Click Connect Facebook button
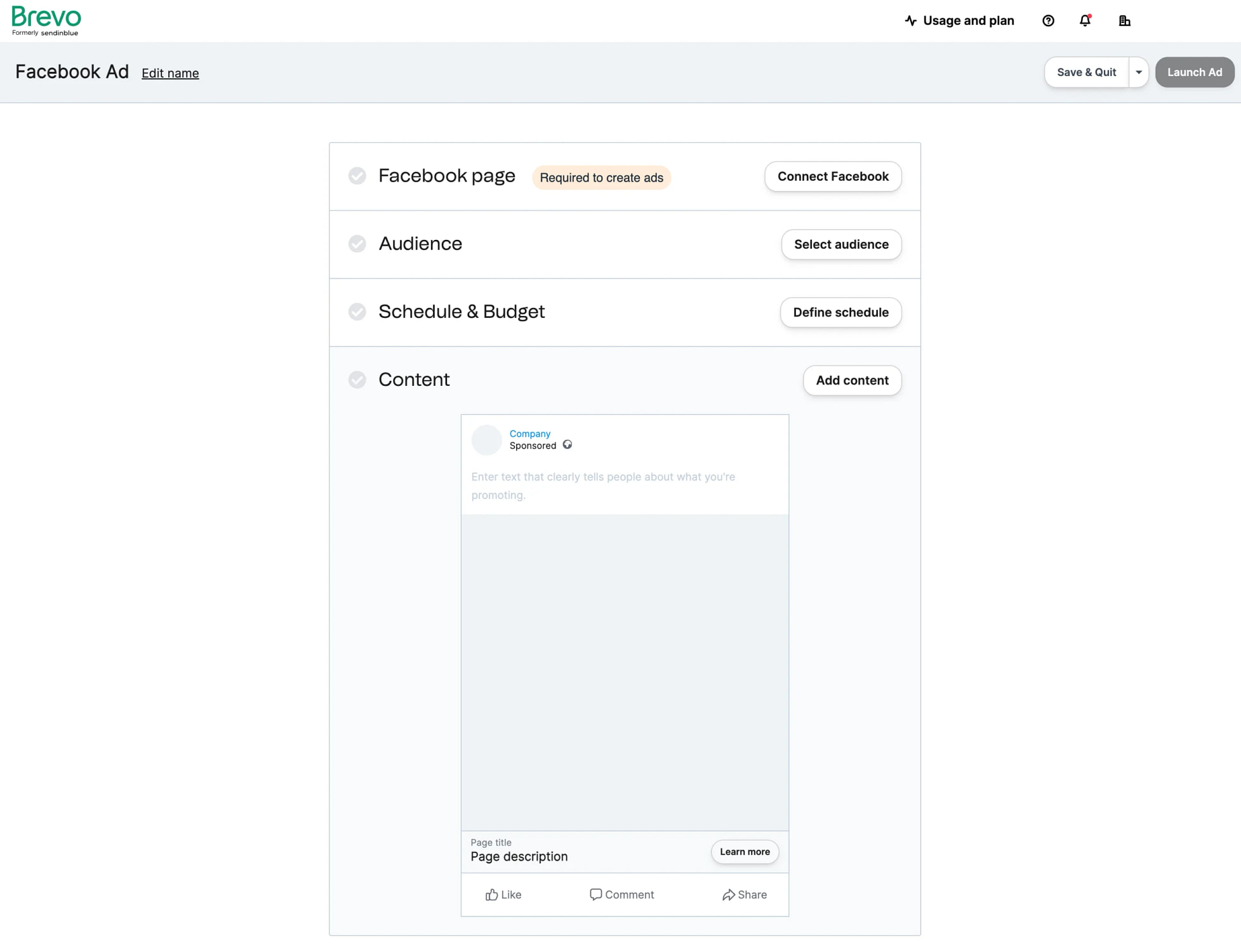This screenshot has width=1241, height=952. [833, 176]
